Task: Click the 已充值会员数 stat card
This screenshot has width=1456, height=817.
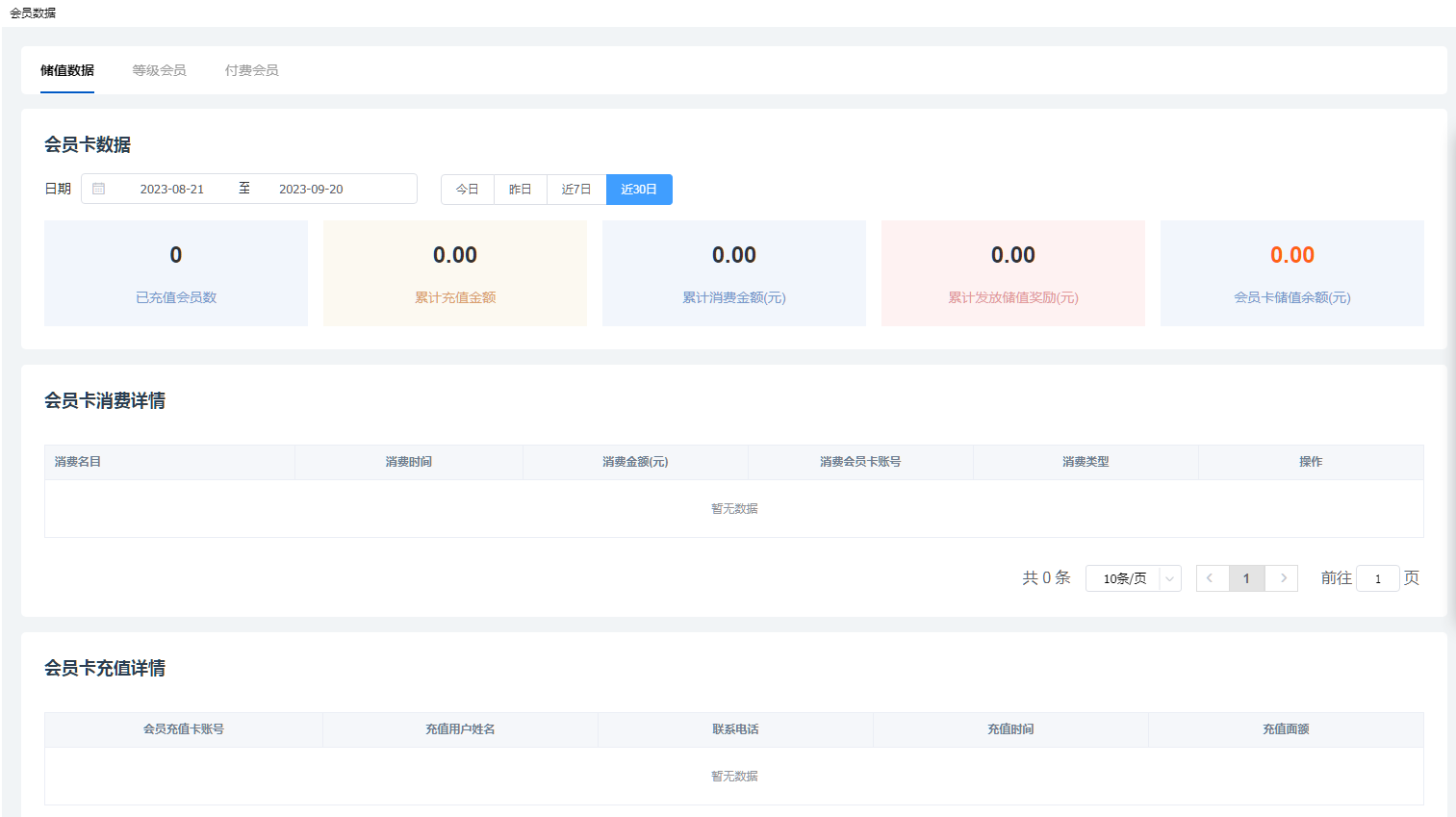Action: [176, 273]
